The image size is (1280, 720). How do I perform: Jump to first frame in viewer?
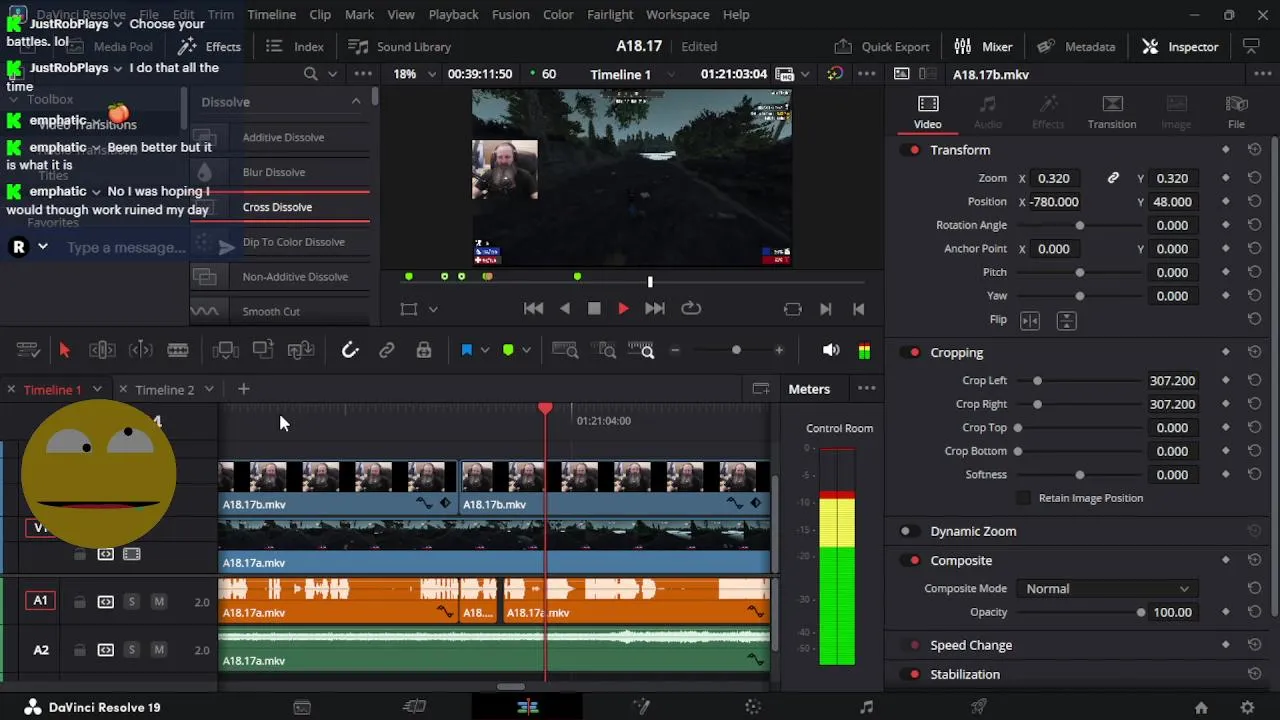tap(533, 309)
